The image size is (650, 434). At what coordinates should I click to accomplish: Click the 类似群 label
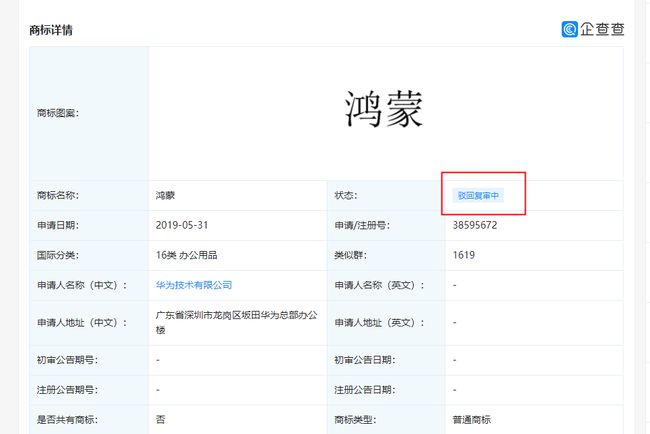point(350,255)
